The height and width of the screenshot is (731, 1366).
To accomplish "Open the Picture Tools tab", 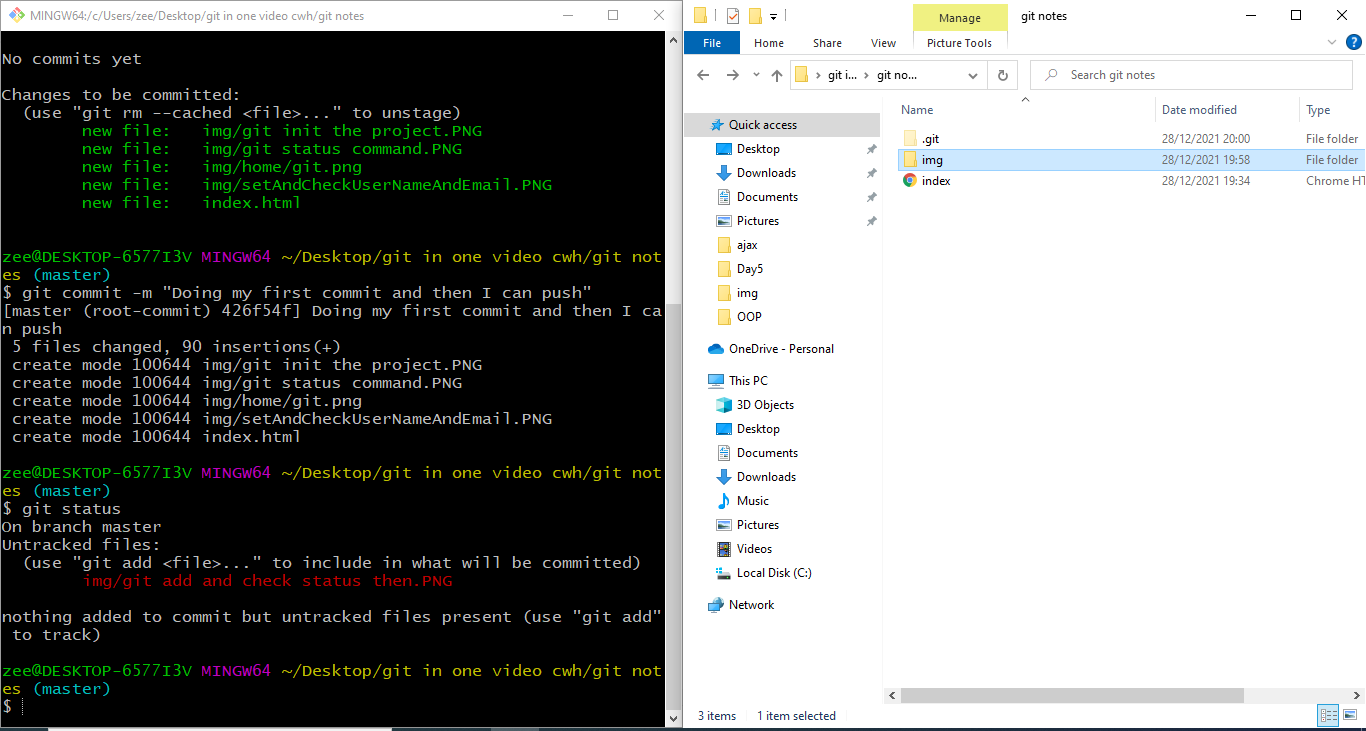I will (x=959, y=43).
